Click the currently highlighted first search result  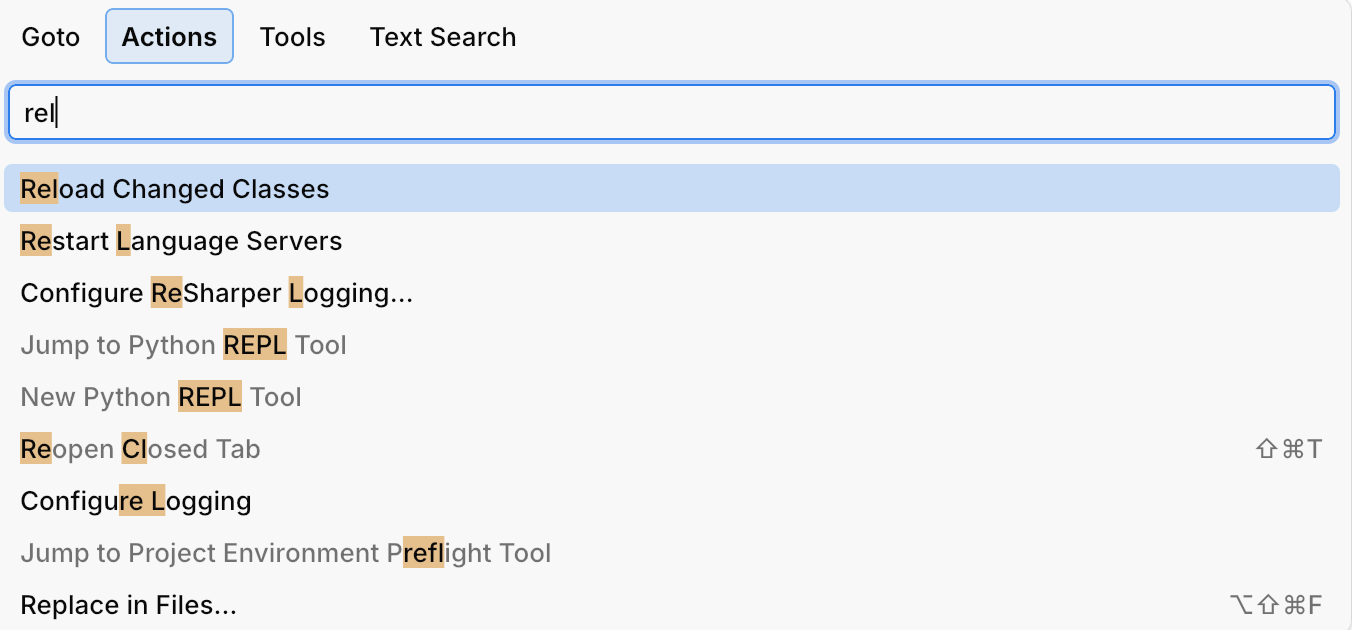coord(173,188)
